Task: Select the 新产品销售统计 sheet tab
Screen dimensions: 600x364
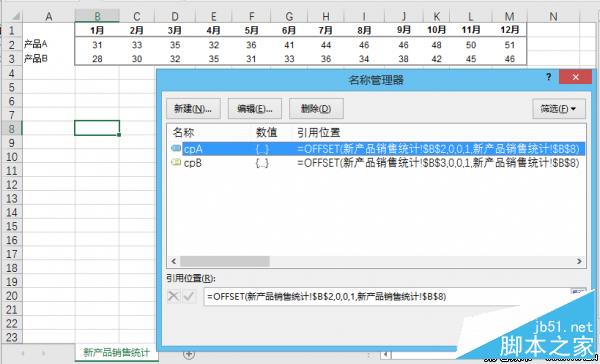Action: pos(116,353)
